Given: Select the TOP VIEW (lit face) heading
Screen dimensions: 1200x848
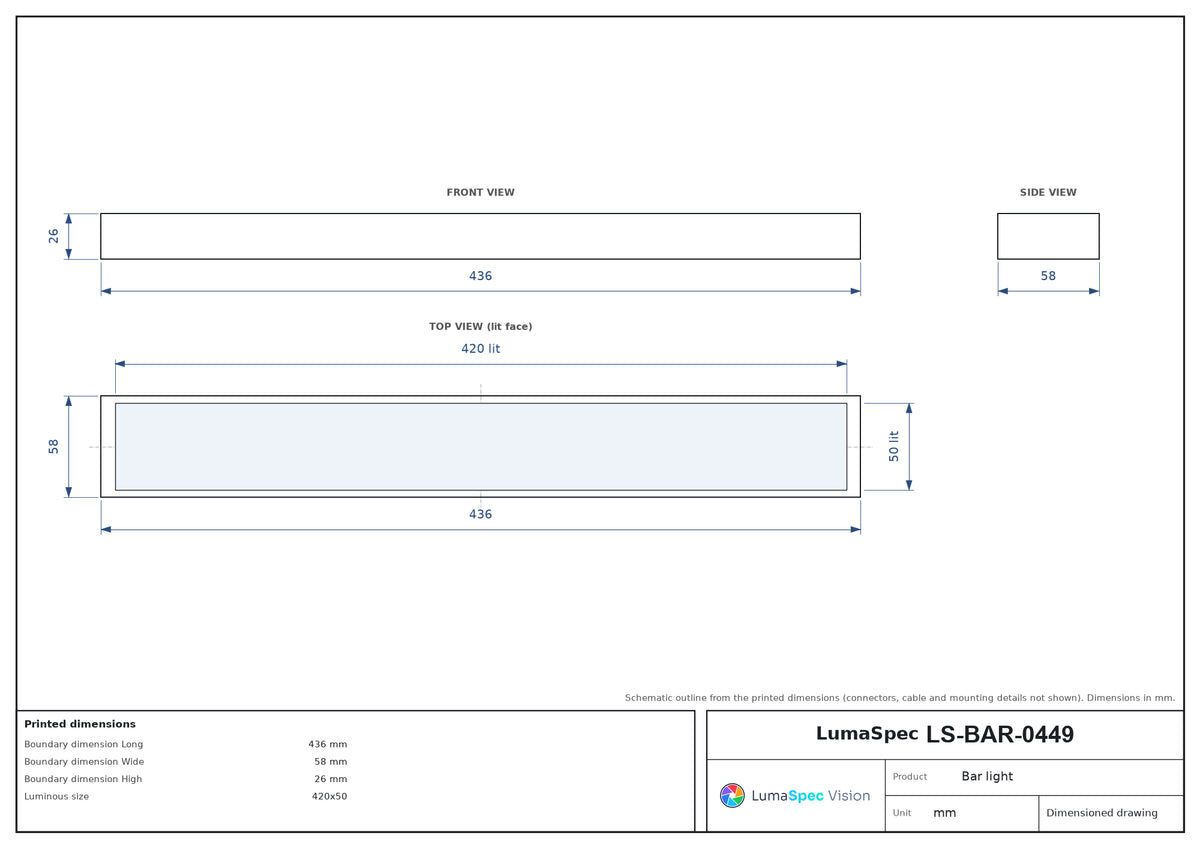Looking at the screenshot, I should coord(480,326).
